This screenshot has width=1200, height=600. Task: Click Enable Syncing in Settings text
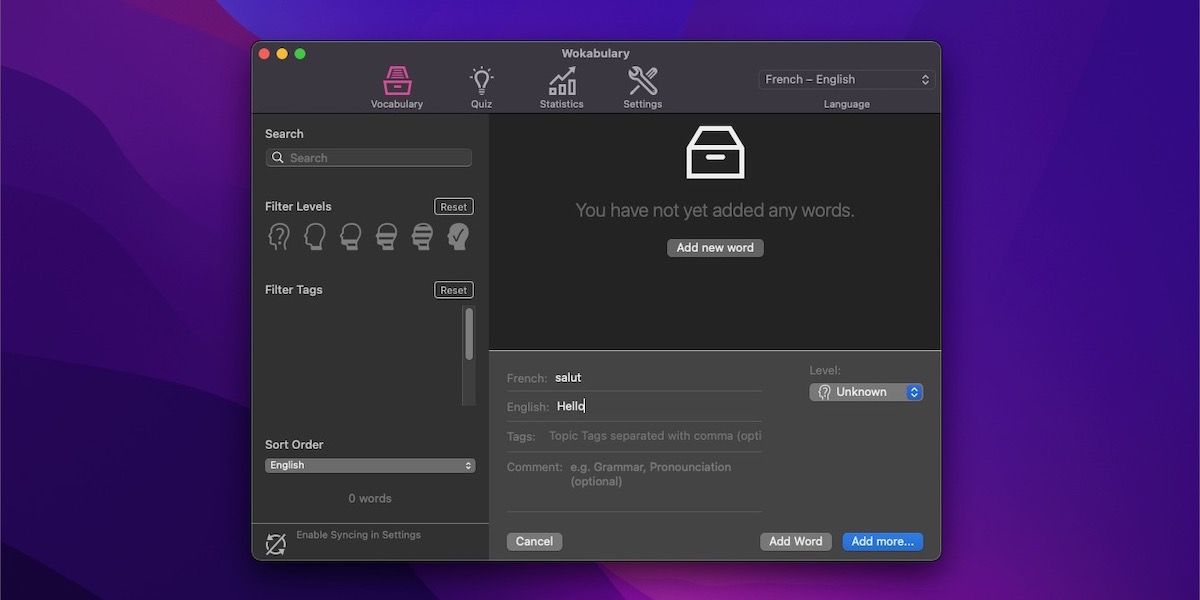358,535
